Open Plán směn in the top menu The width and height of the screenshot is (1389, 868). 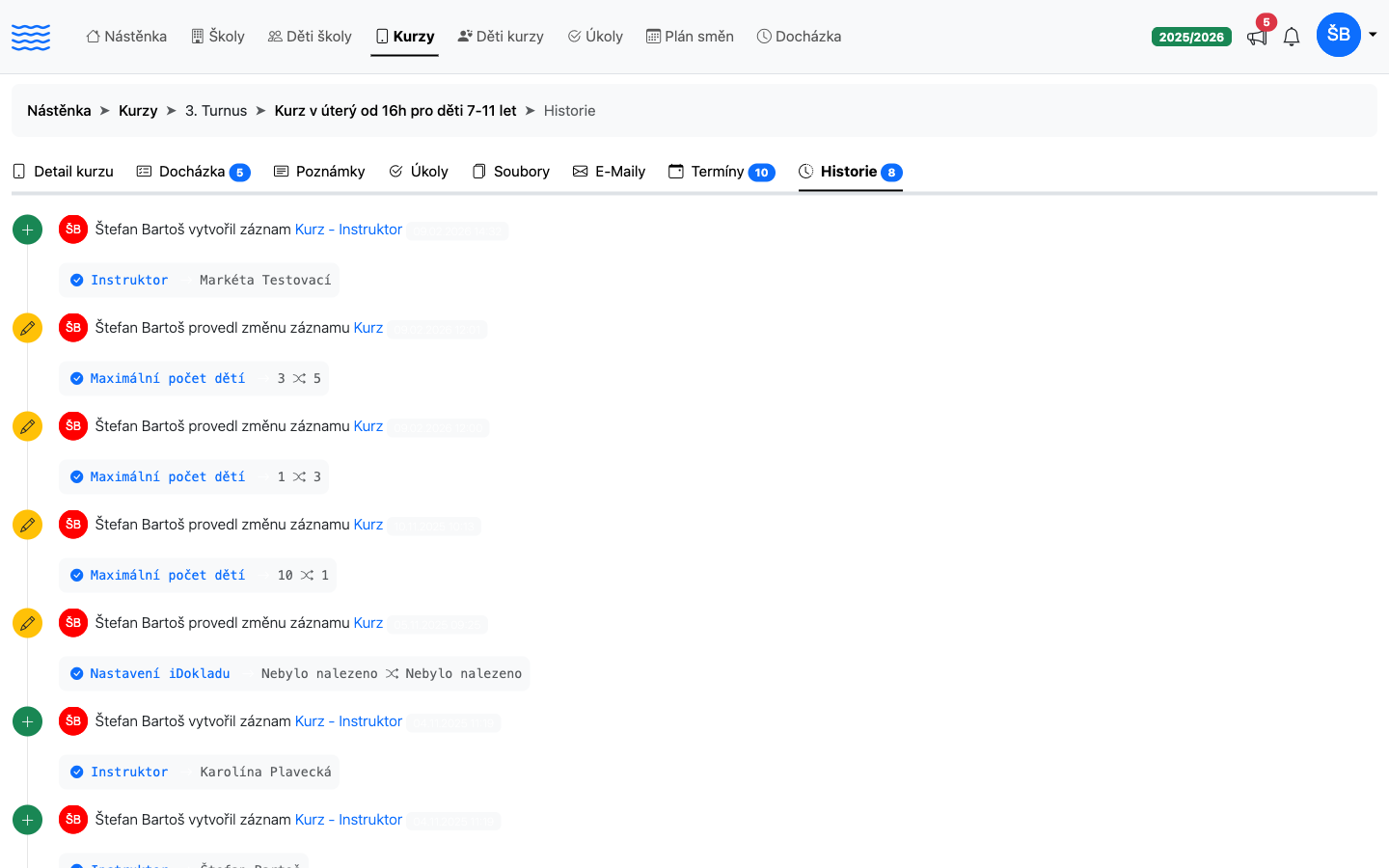(x=690, y=37)
